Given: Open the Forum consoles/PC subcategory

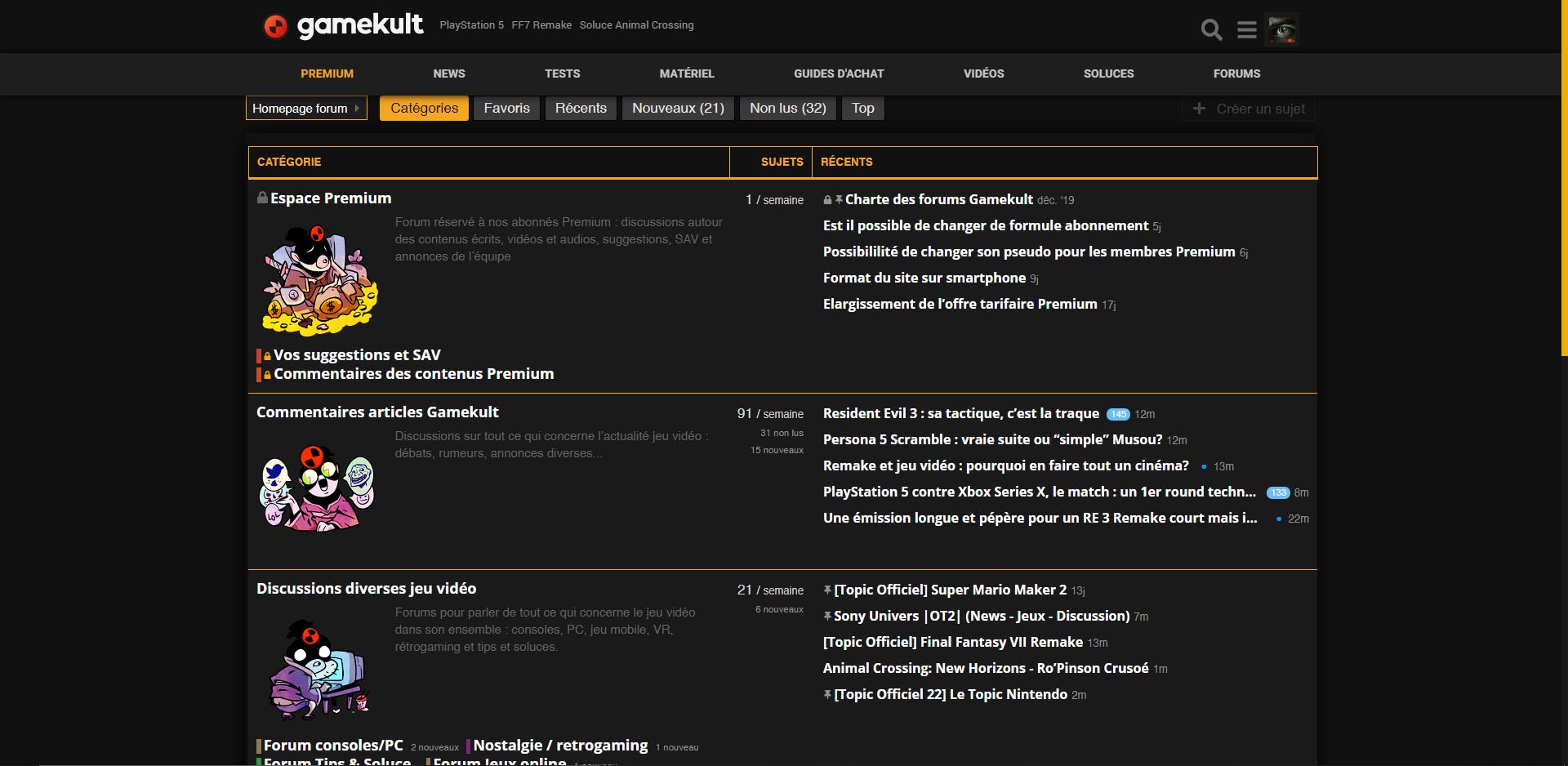Looking at the screenshot, I should tap(333, 746).
